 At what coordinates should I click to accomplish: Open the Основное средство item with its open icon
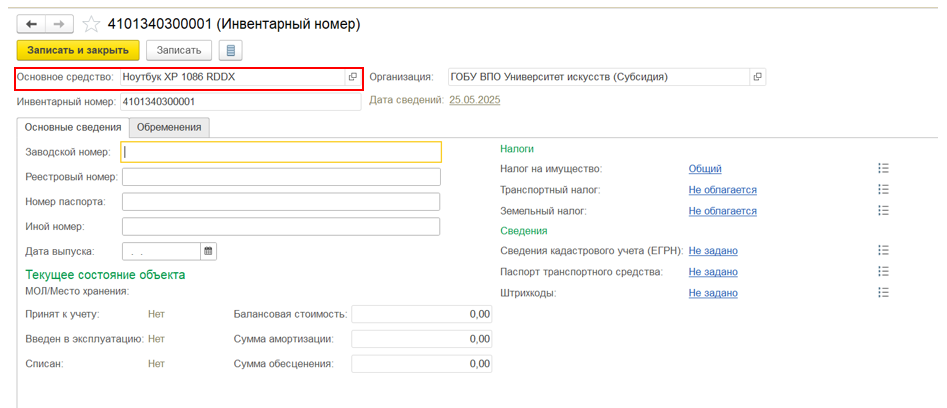coord(353,77)
